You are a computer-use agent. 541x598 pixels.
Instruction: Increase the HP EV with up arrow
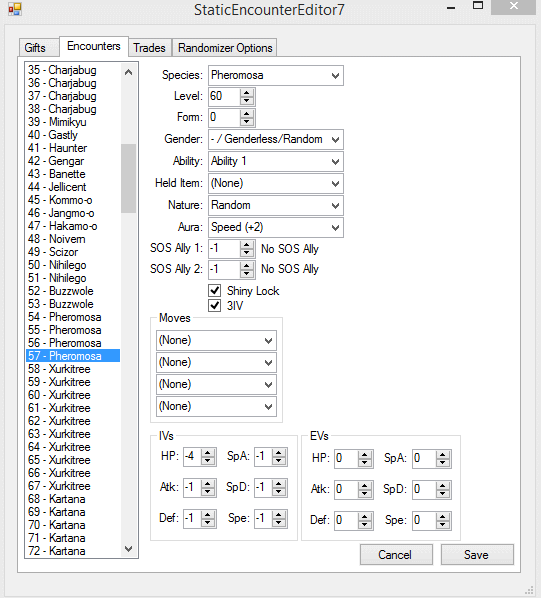(365, 455)
